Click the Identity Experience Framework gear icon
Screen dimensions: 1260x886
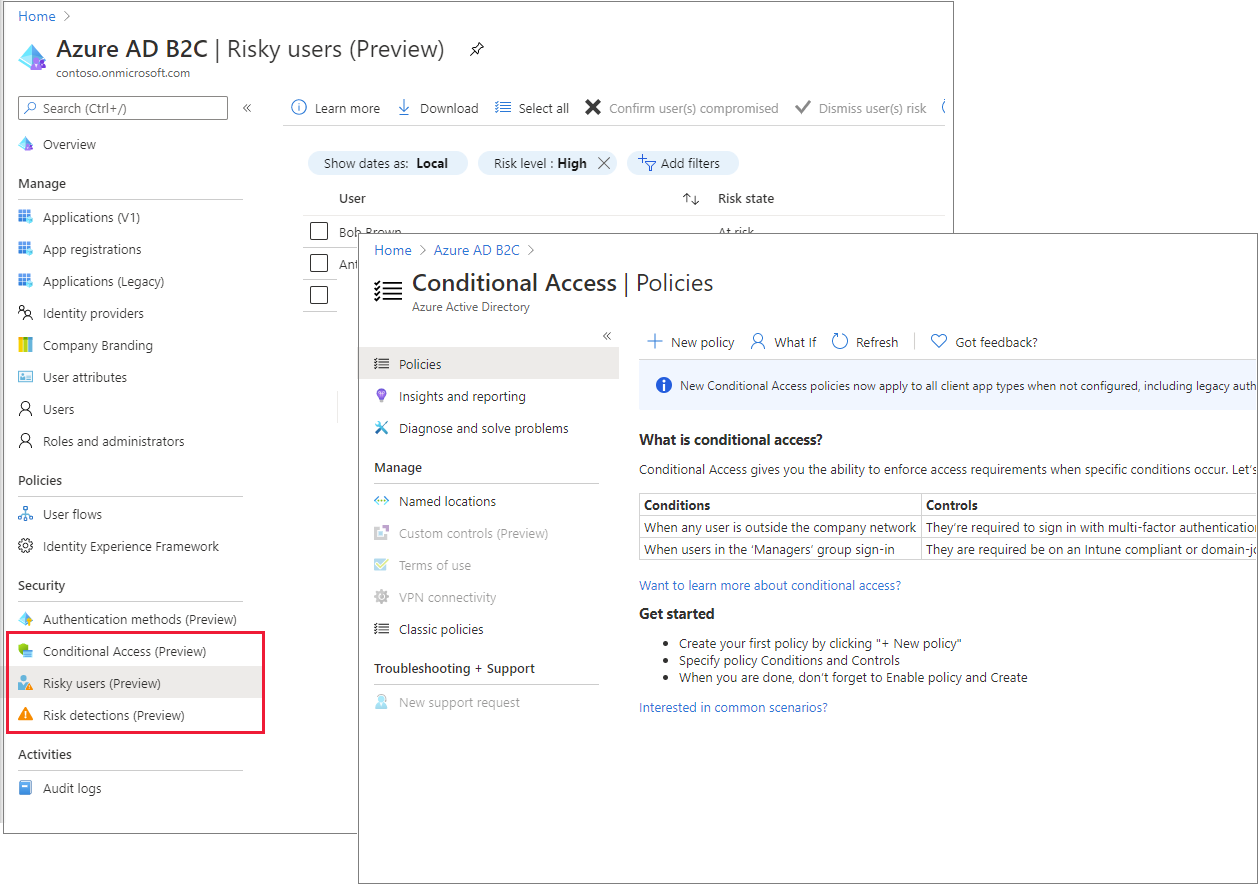[x=26, y=546]
